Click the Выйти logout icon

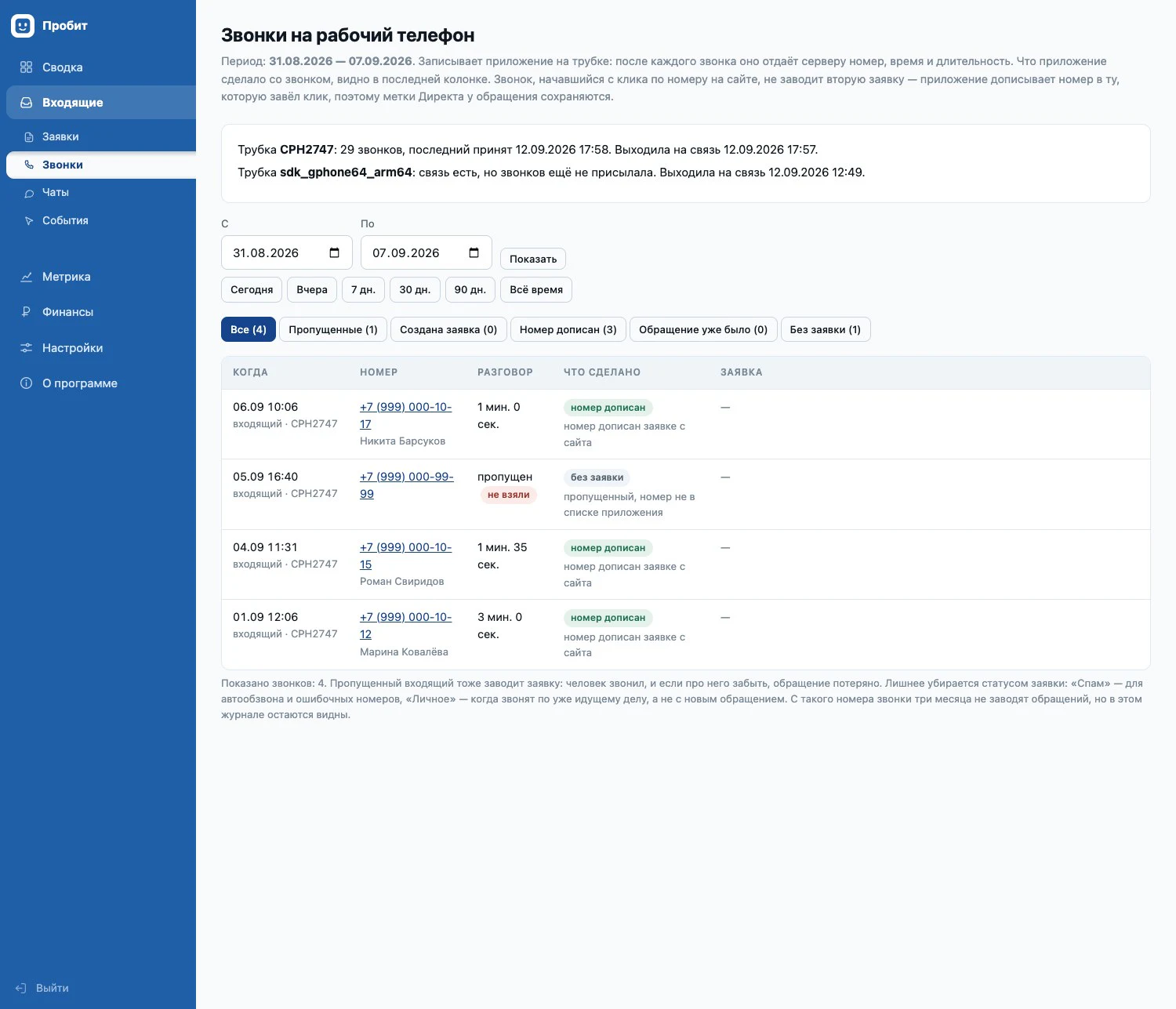(21, 989)
